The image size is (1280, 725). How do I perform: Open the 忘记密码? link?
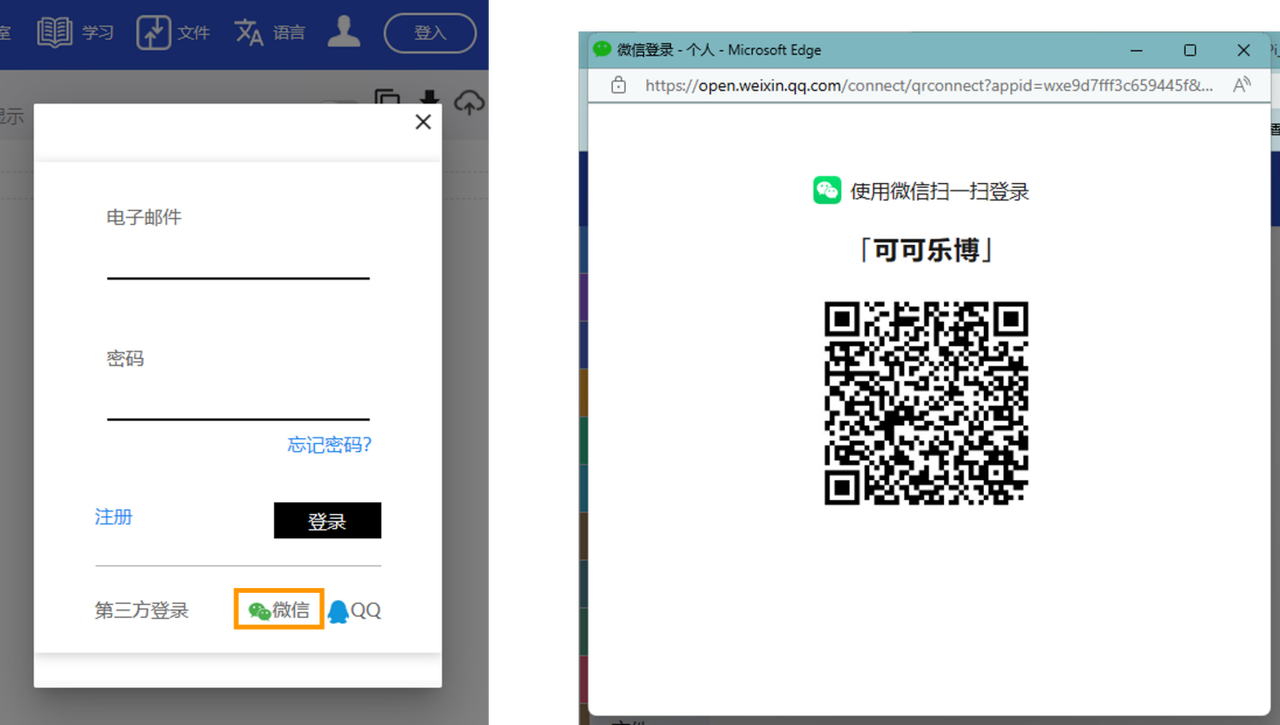pos(329,445)
